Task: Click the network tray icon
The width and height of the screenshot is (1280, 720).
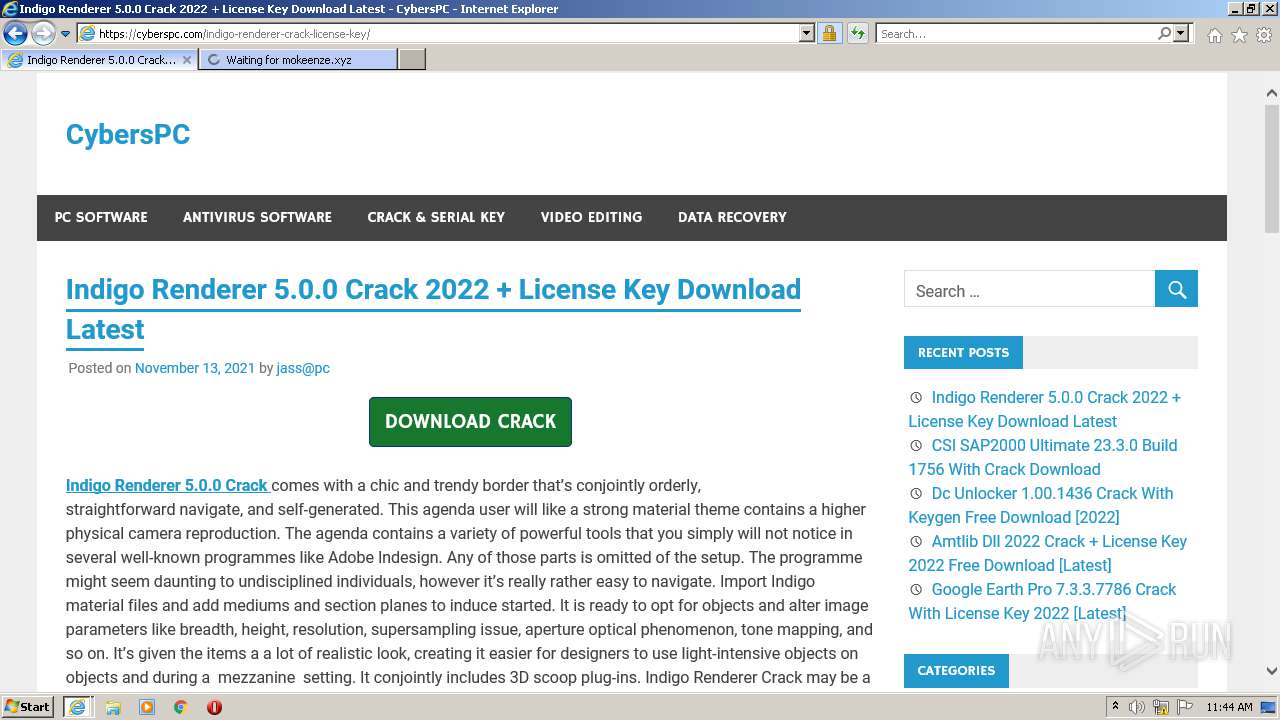Action: (1161, 707)
